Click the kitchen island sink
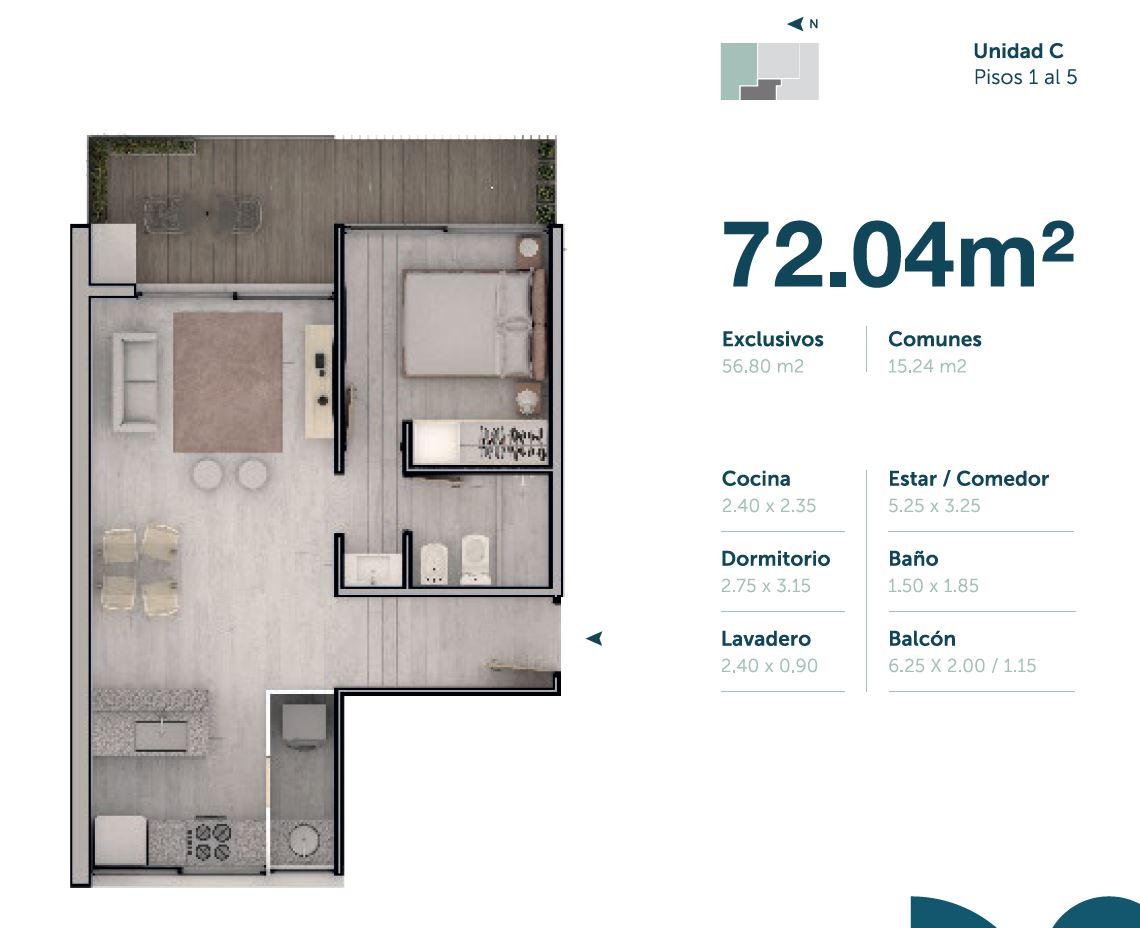 click(x=161, y=735)
